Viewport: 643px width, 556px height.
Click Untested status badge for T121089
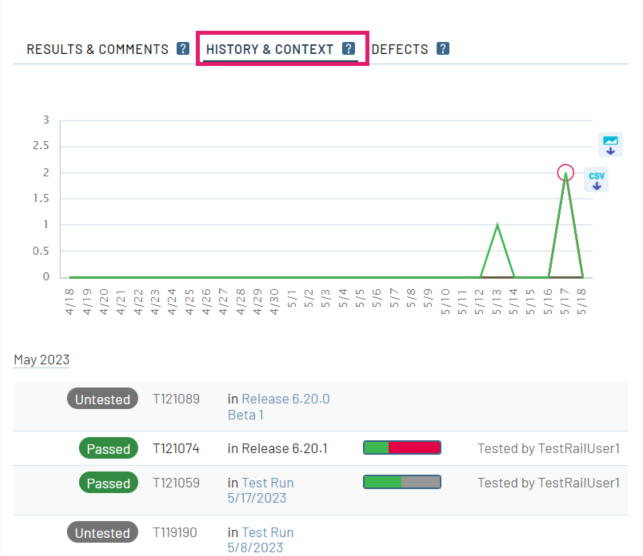(x=102, y=399)
